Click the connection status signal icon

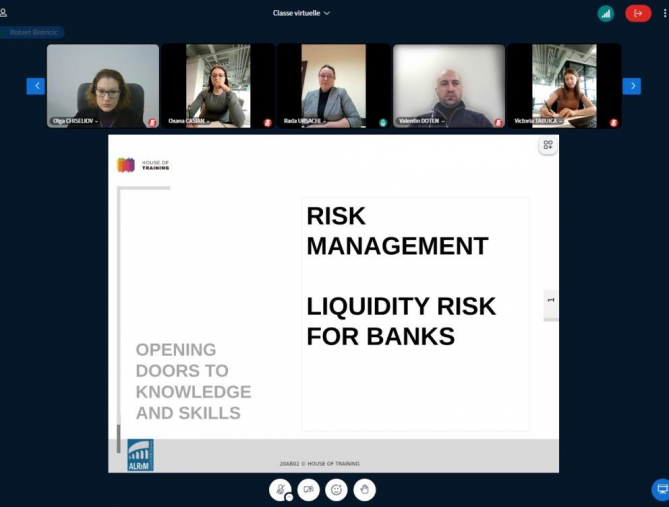605,13
